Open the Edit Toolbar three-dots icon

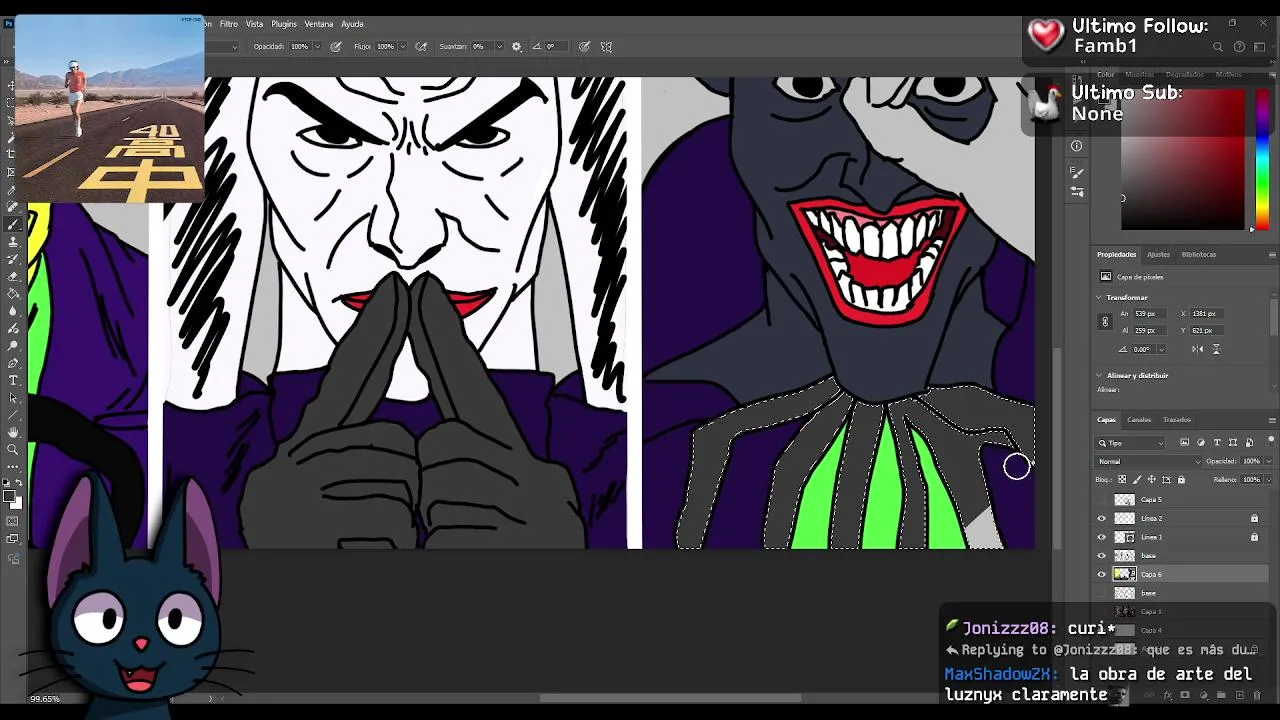(x=12, y=466)
